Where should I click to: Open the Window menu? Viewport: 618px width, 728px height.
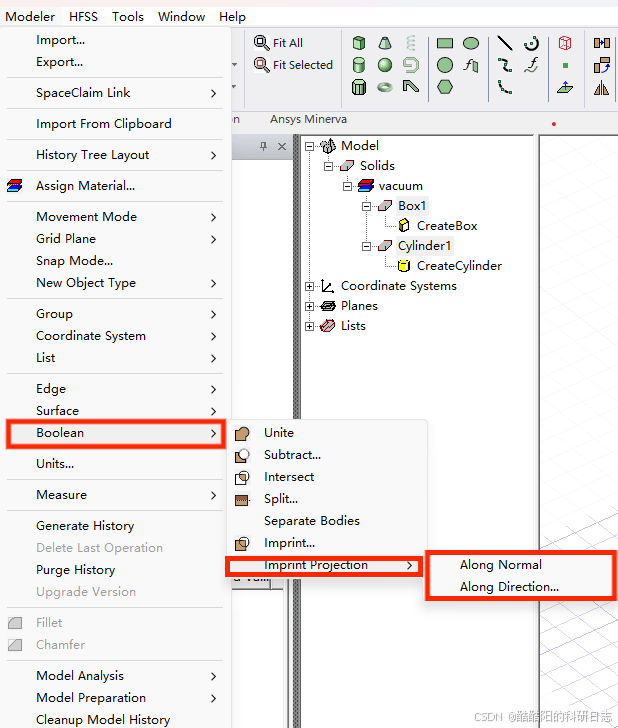pos(182,17)
